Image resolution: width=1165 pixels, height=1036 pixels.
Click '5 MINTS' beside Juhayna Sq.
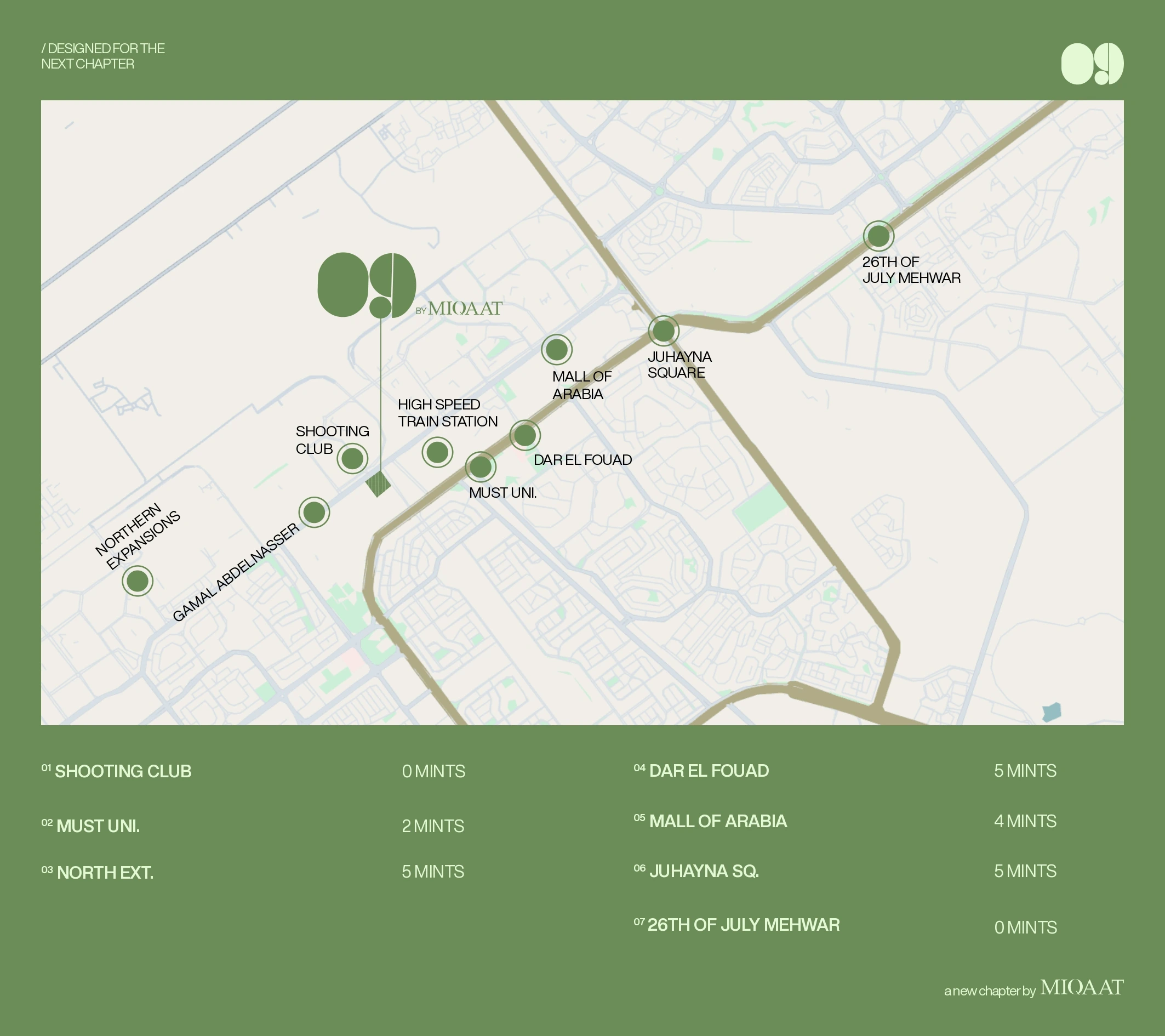click(x=1025, y=870)
